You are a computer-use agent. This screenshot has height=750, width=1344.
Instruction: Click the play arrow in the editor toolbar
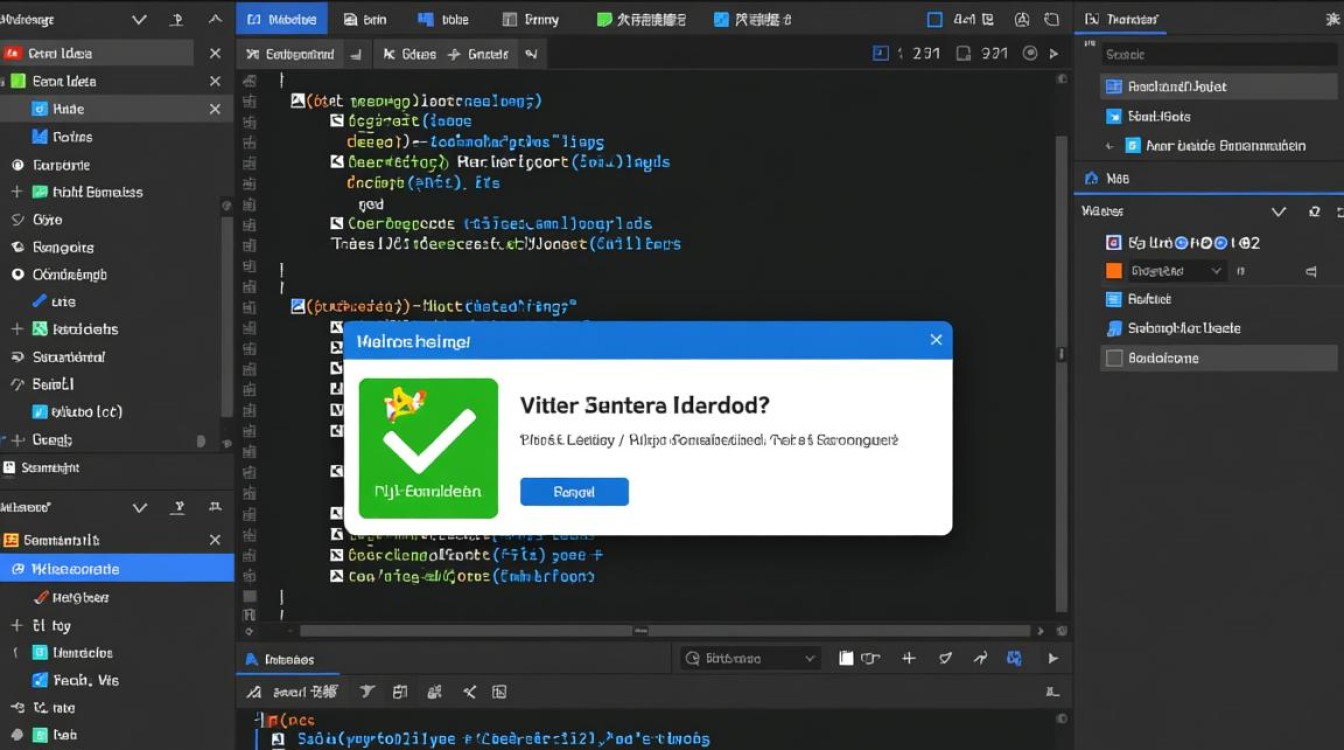1053,54
